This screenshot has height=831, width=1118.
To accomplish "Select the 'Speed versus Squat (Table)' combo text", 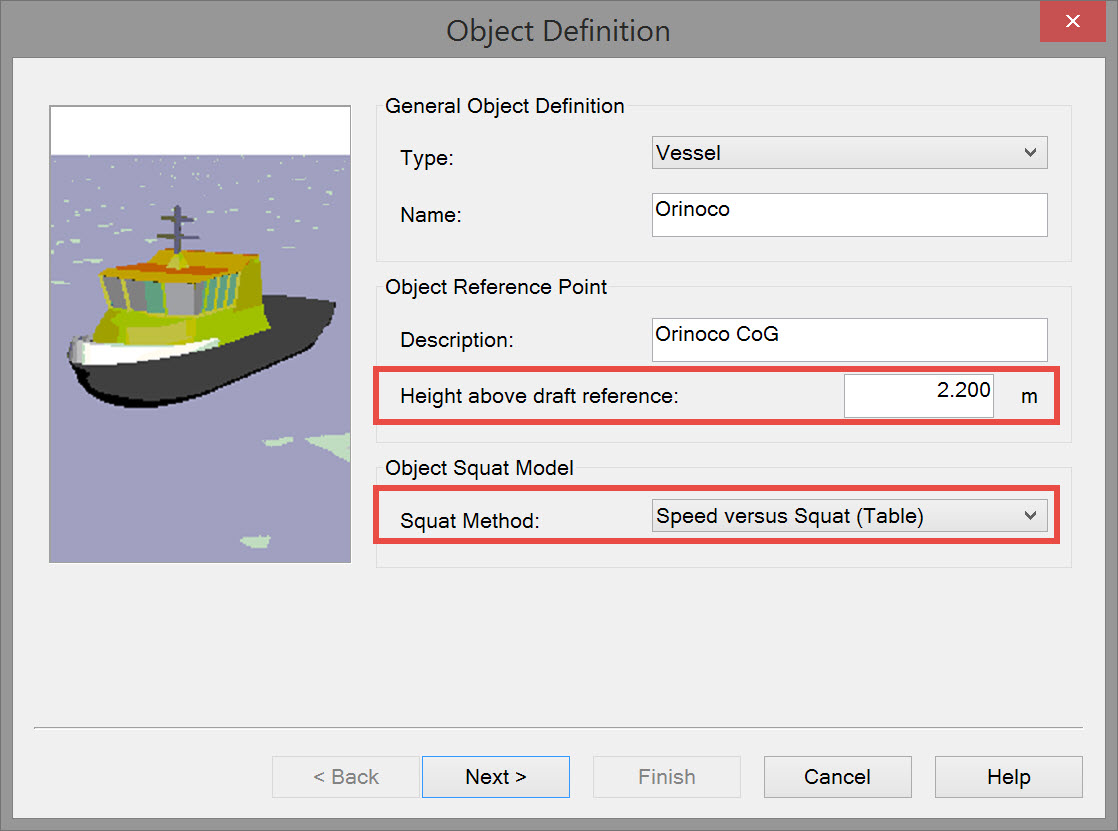I will [790, 516].
